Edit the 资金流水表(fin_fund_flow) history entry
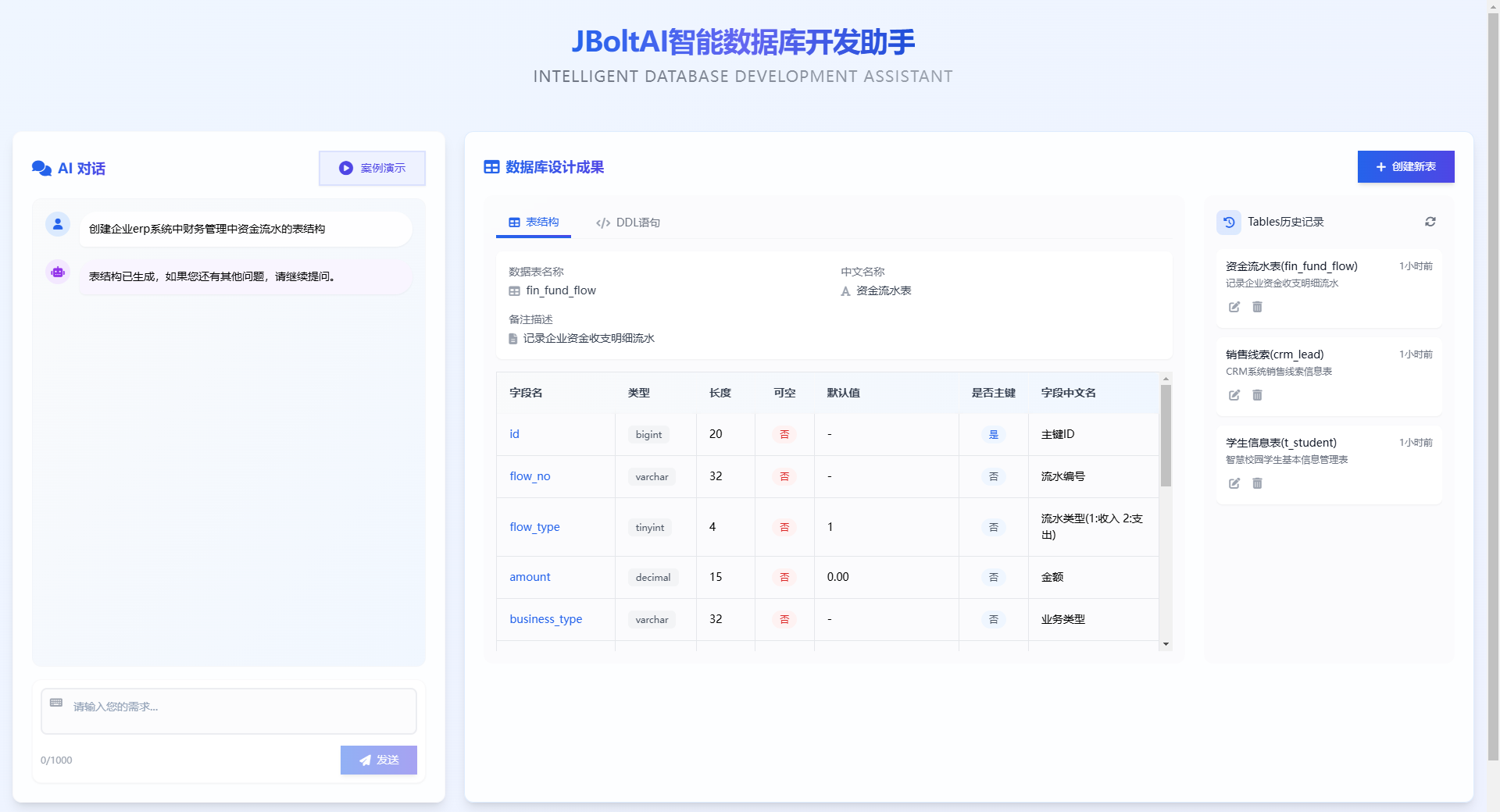Viewport: 1500px width, 812px height. tap(1234, 307)
